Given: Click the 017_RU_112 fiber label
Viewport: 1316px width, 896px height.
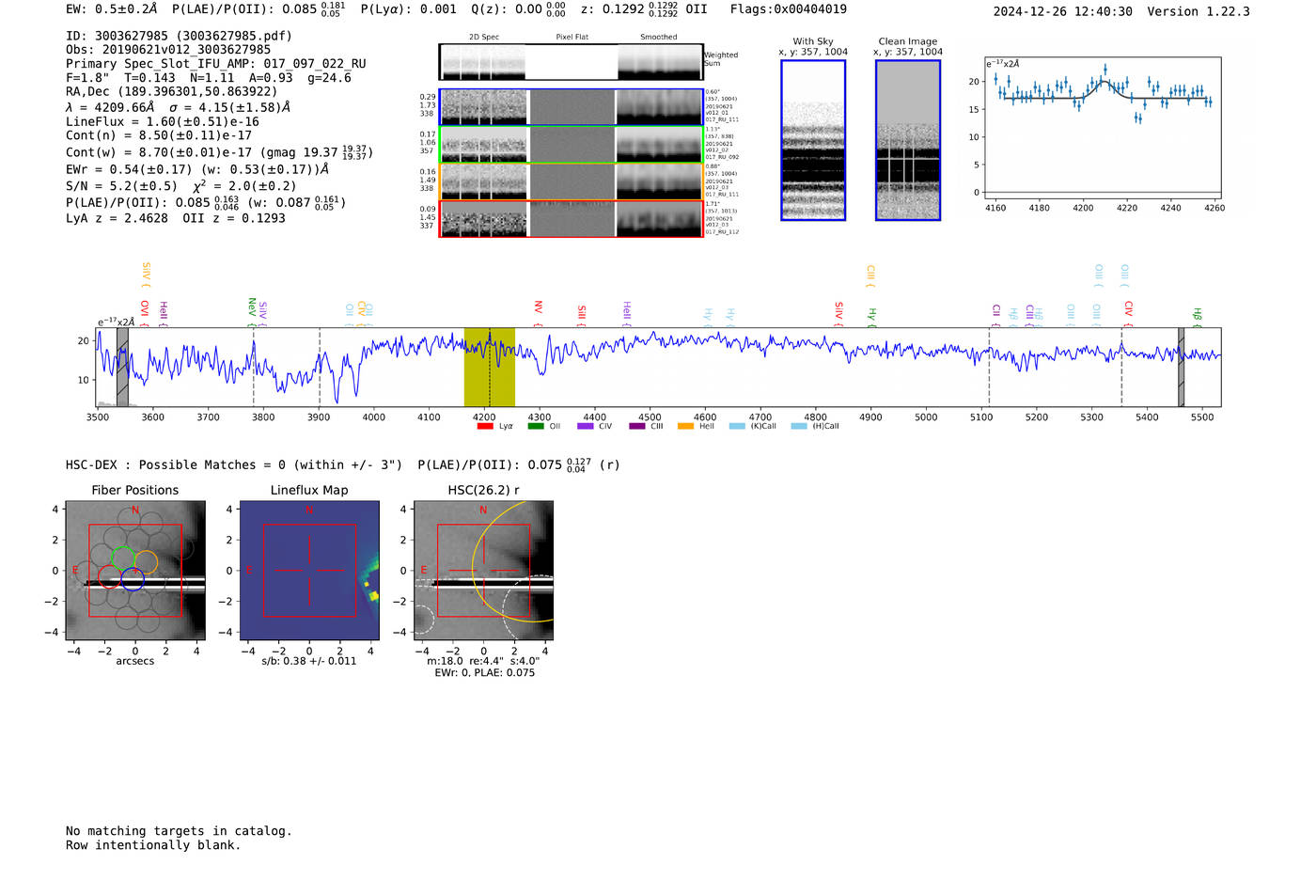Looking at the screenshot, I should click(722, 231).
